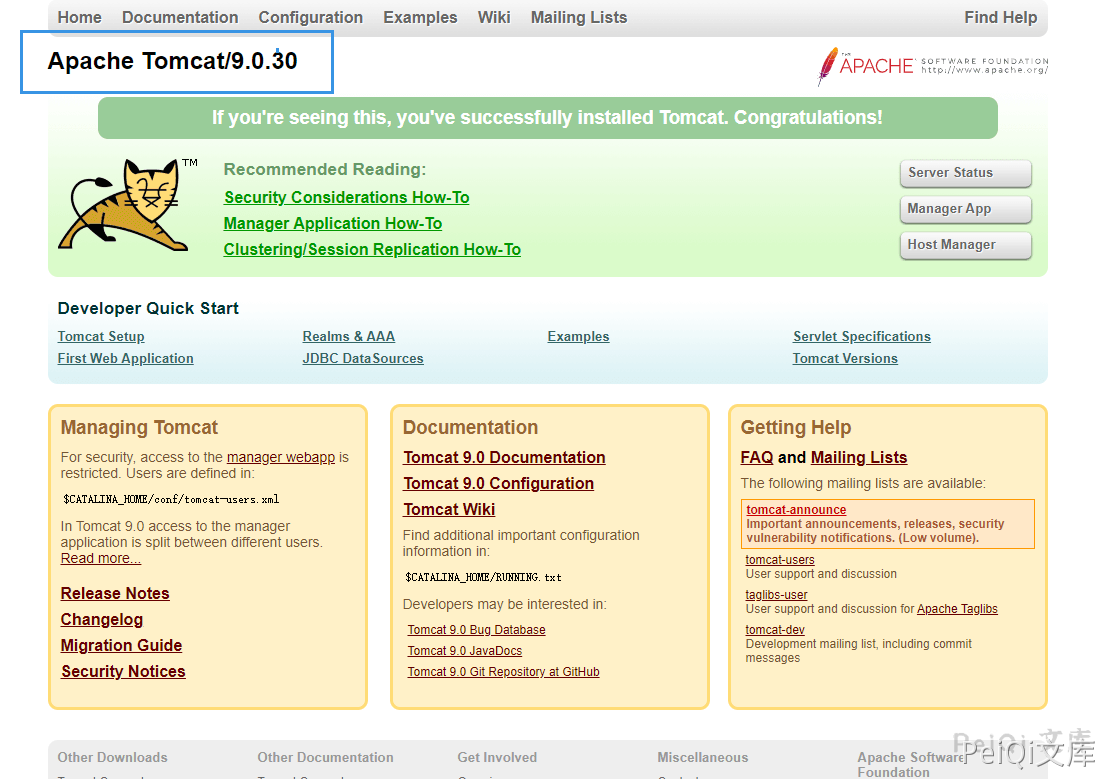Open Mailing Lists link in Getting Help
Viewport: 1104px width, 779px height.
pos(859,458)
